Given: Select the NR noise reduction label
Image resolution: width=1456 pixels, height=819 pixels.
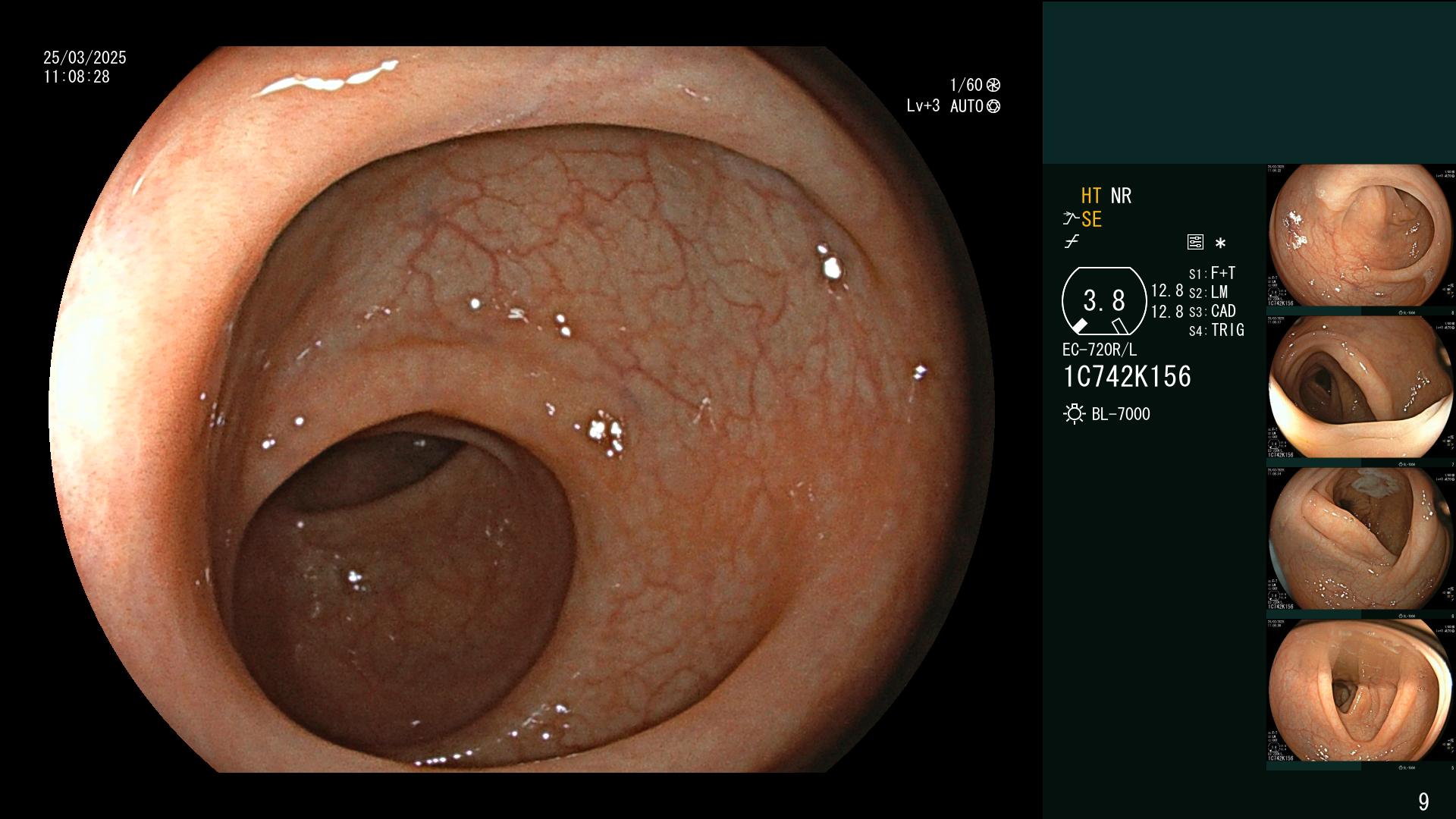Looking at the screenshot, I should (1121, 196).
